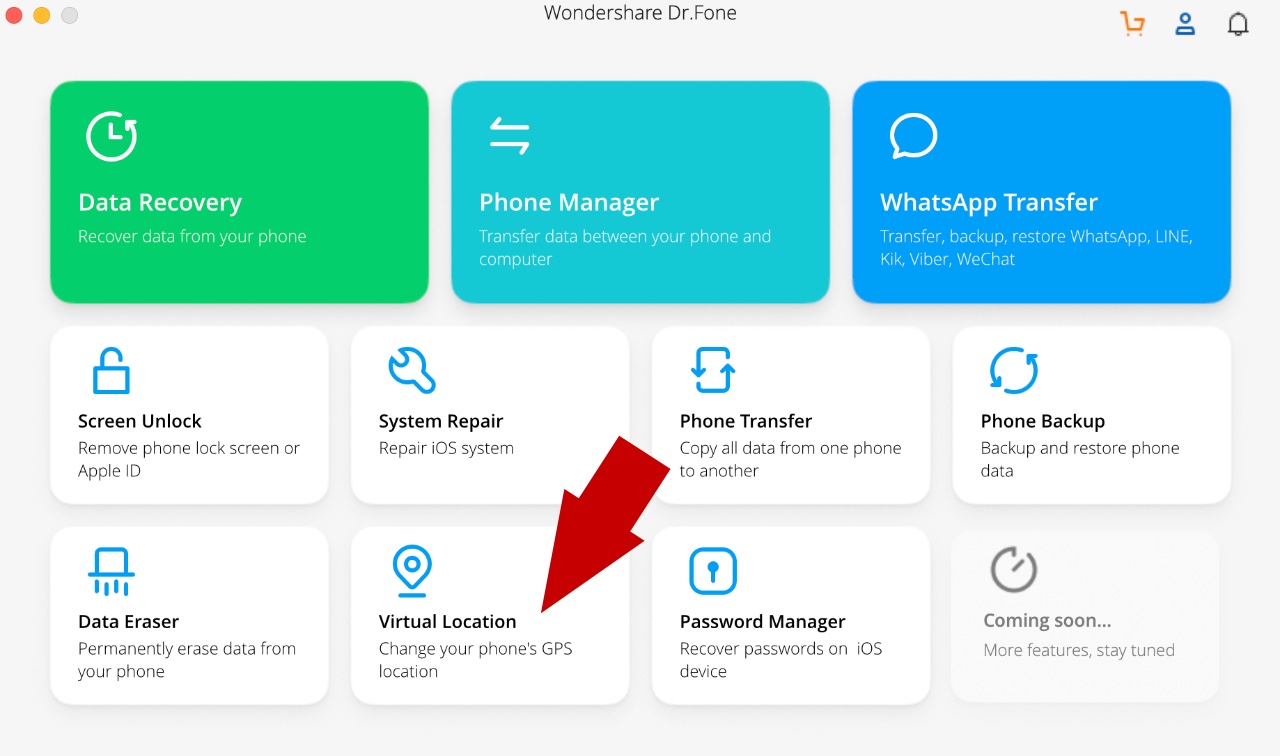Click the Data Eraser shredder icon
Image resolution: width=1280 pixels, height=756 pixels.
coord(111,571)
